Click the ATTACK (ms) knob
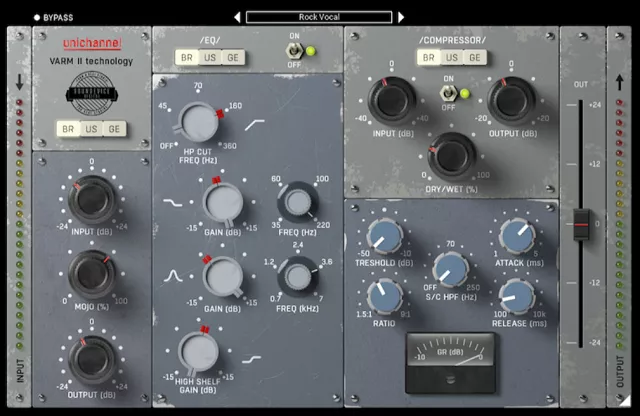This screenshot has width=640, height=416. pos(516,237)
